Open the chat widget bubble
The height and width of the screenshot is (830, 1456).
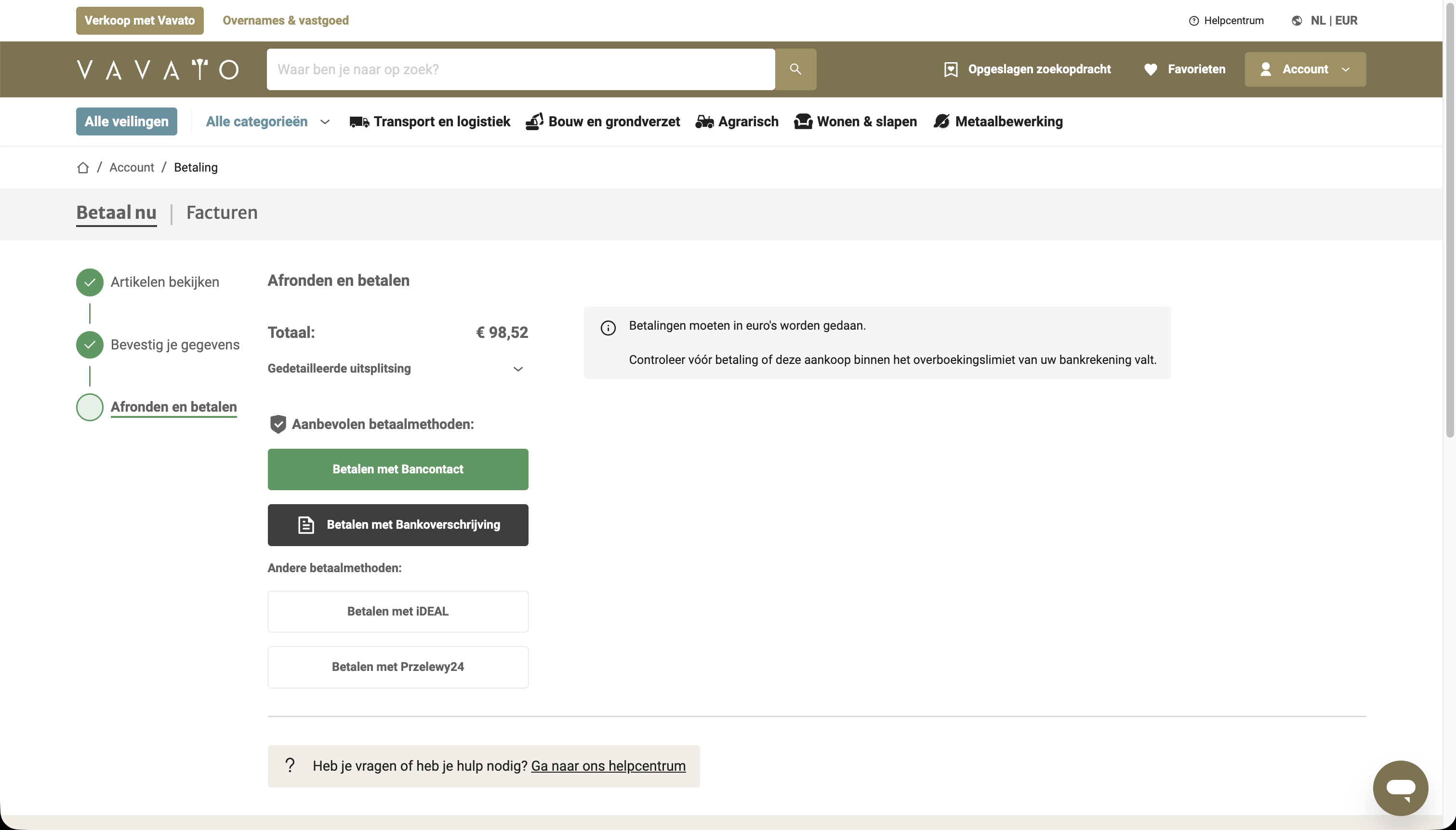click(1400, 788)
